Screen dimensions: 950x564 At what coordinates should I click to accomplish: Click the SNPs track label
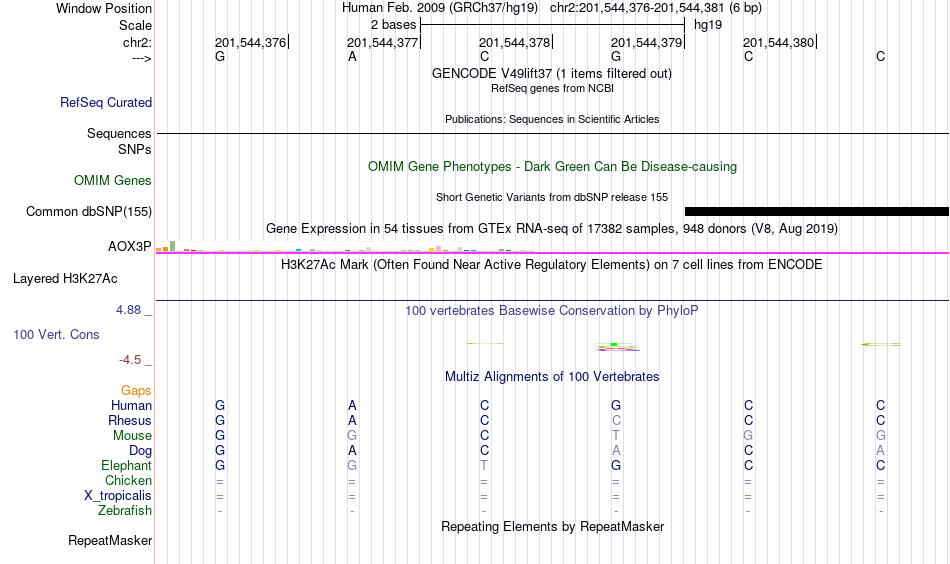[135, 149]
